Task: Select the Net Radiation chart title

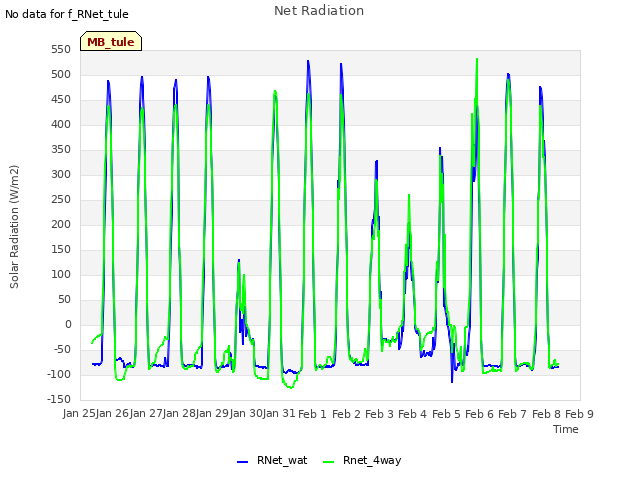Action: [319, 11]
